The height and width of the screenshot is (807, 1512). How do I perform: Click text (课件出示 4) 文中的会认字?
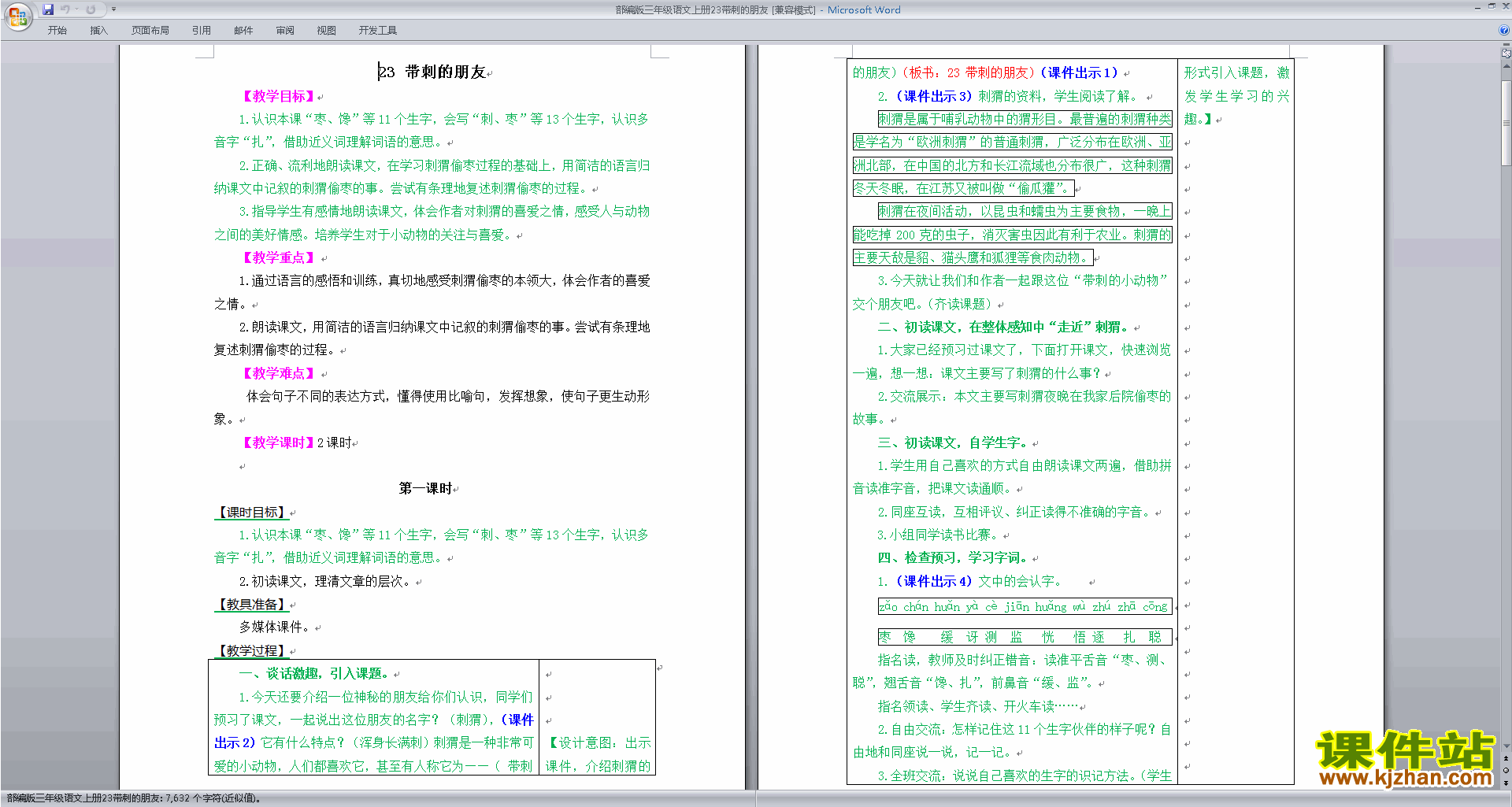[979, 581]
